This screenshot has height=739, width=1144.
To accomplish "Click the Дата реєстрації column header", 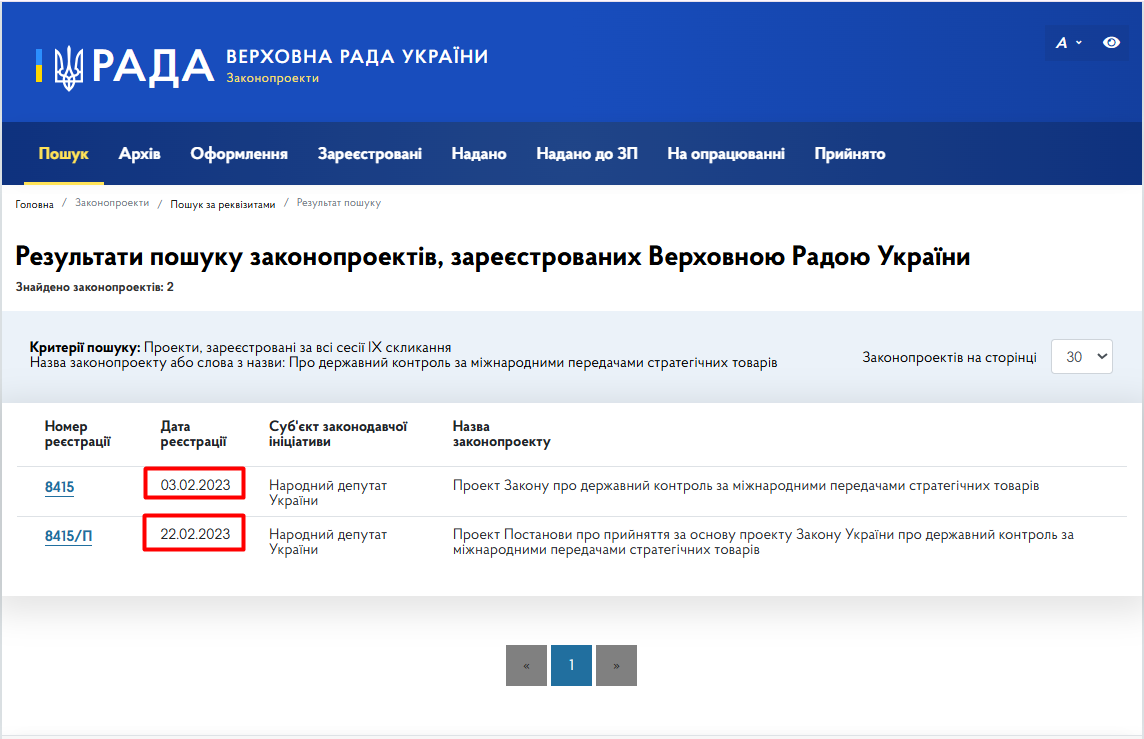I will [193, 433].
